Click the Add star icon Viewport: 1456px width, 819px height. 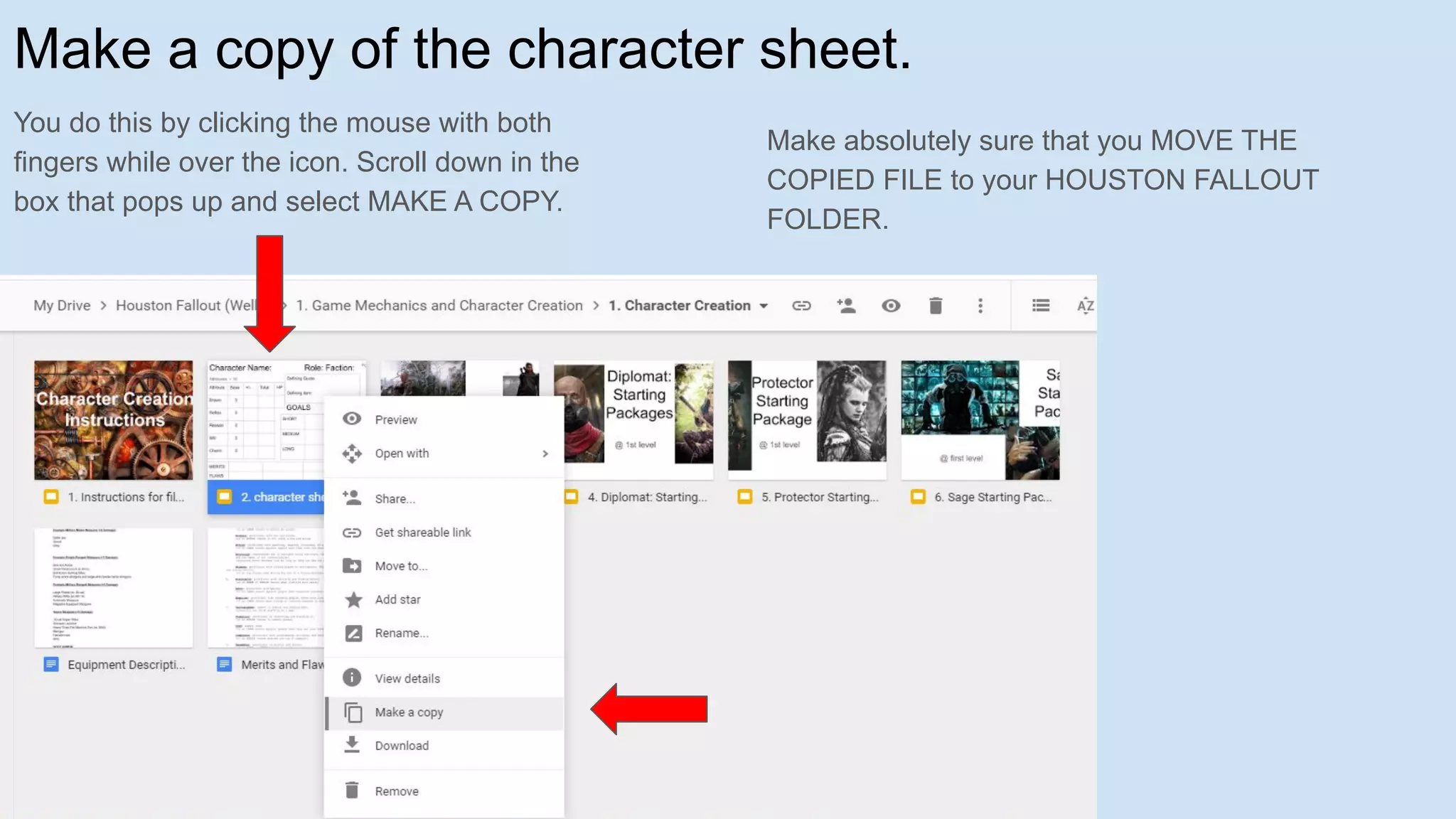(x=353, y=599)
